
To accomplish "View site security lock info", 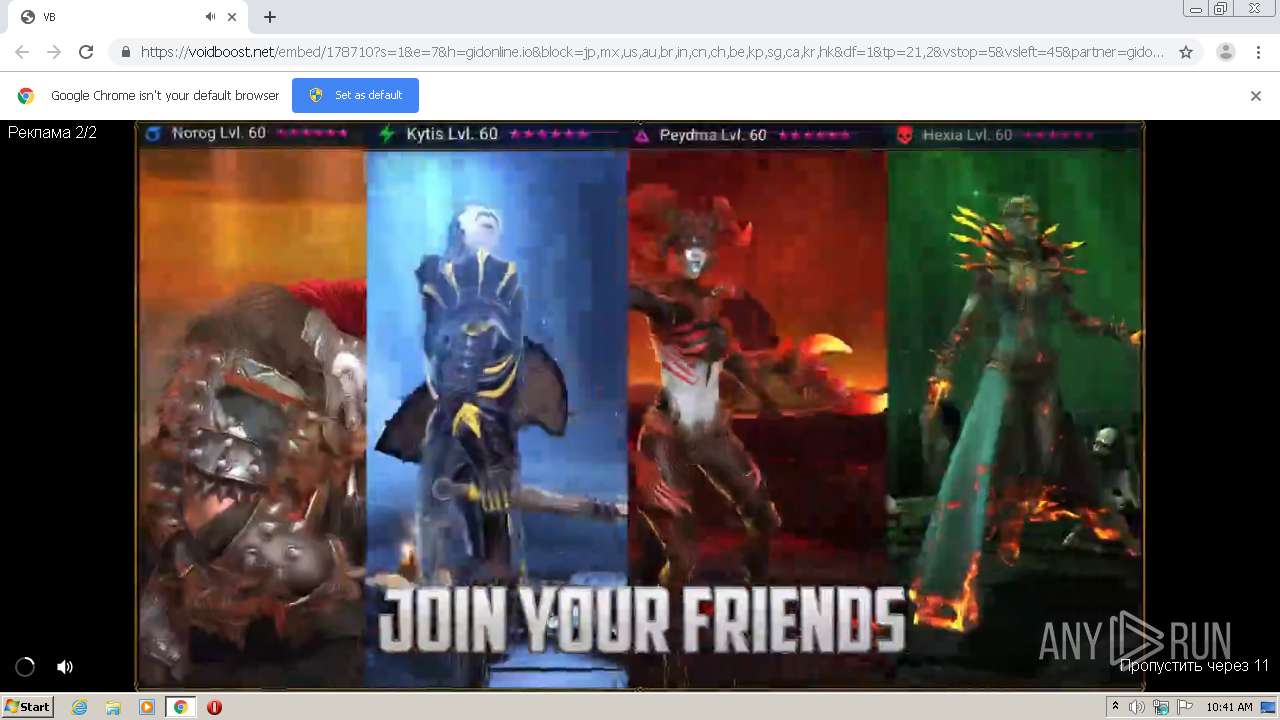I will pyautogui.click(x=125, y=52).
